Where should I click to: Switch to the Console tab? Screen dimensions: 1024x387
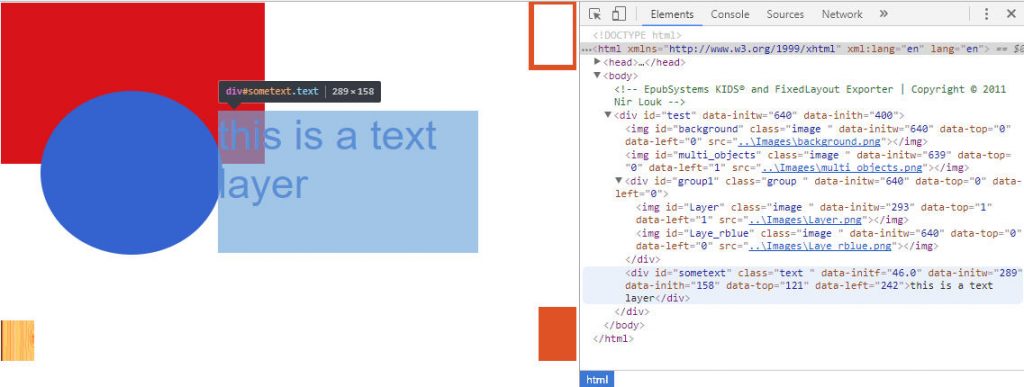click(x=730, y=14)
